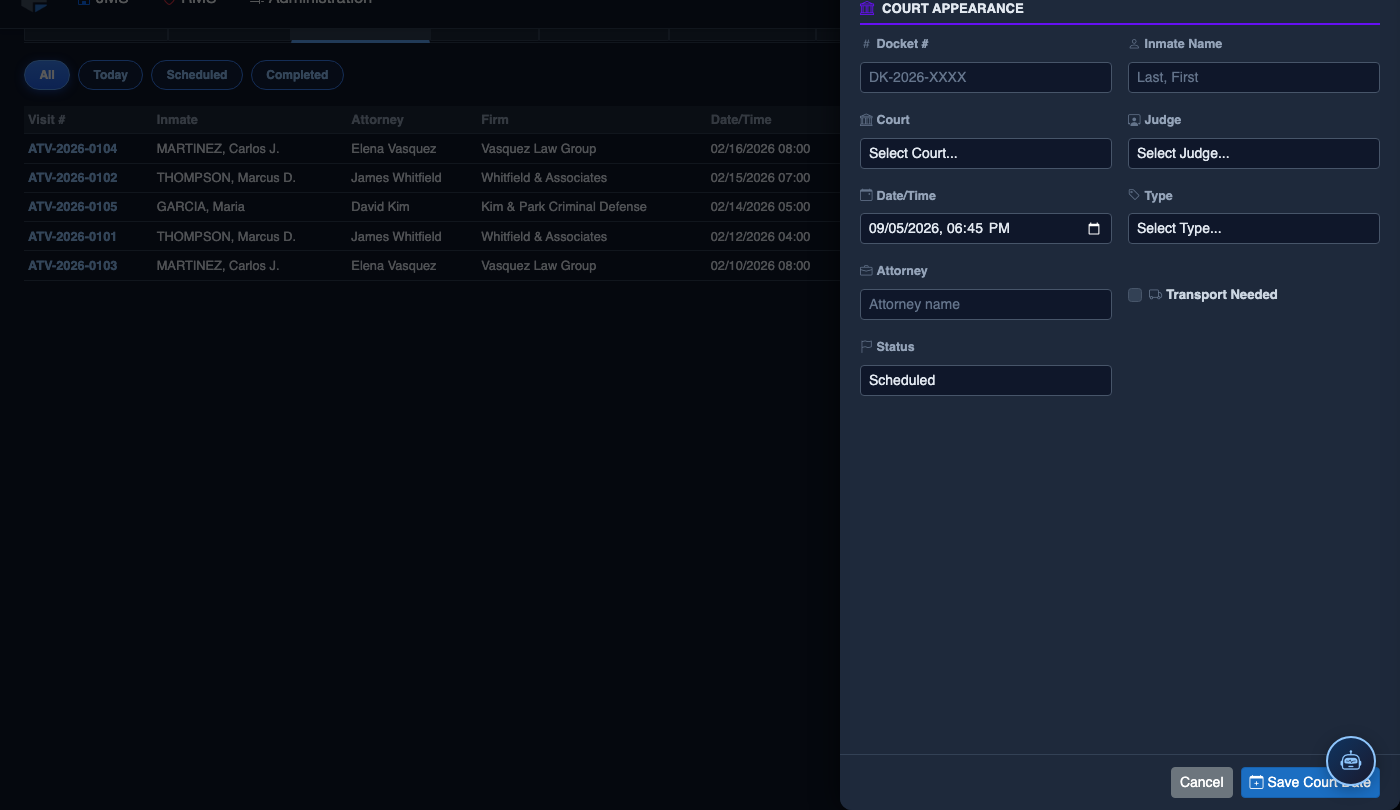The width and height of the screenshot is (1400, 810).
Task: Show Scheduled visits filter
Action: point(197,75)
